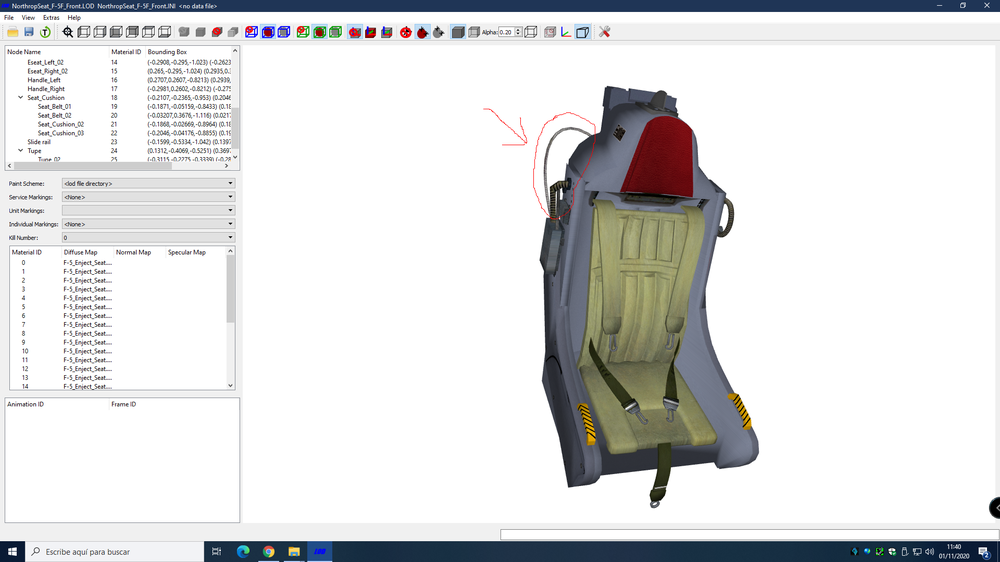Click the axis indicator icon in toolbar
Viewport: 1000px width, 562px height.
point(566,32)
